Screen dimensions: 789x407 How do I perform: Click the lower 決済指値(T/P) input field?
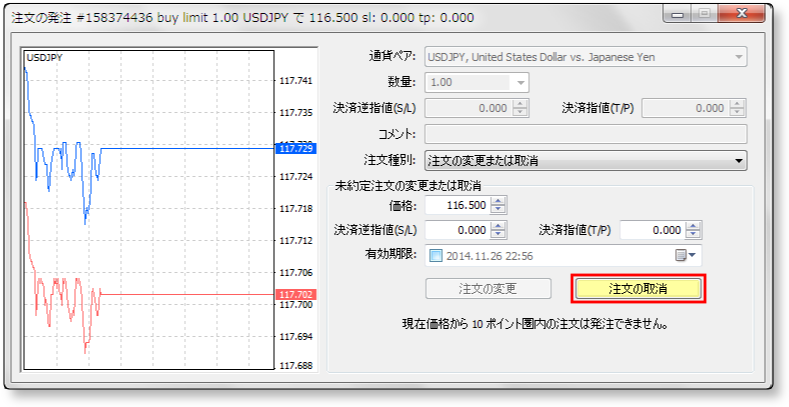pyautogui.click(x=653, y=230)
